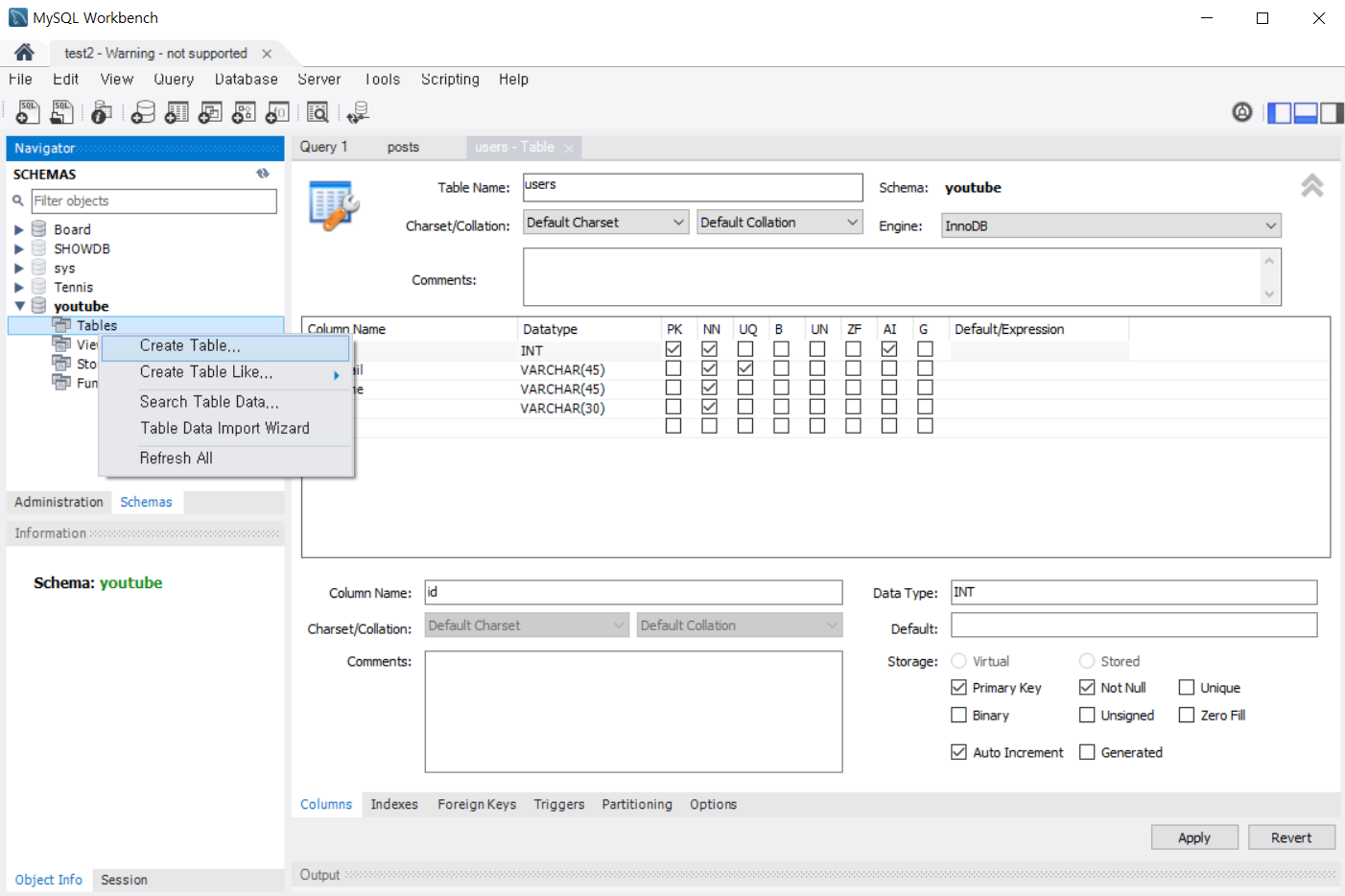Image resolution: width=1345 pixels, height=896 pixels.
Task: Expand the Board schema tree arrow
Action: pyautogui.click(x=18, y=229)
